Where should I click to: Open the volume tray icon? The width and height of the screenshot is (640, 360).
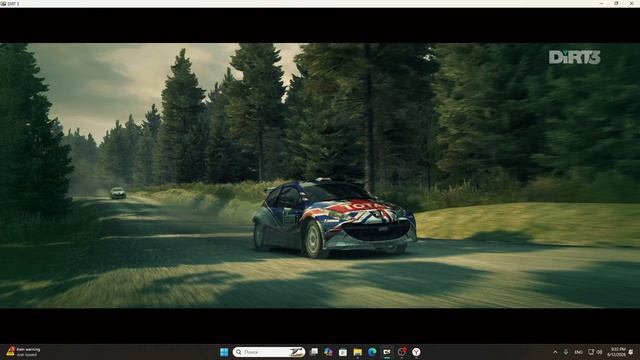click(x=599, y=352)
